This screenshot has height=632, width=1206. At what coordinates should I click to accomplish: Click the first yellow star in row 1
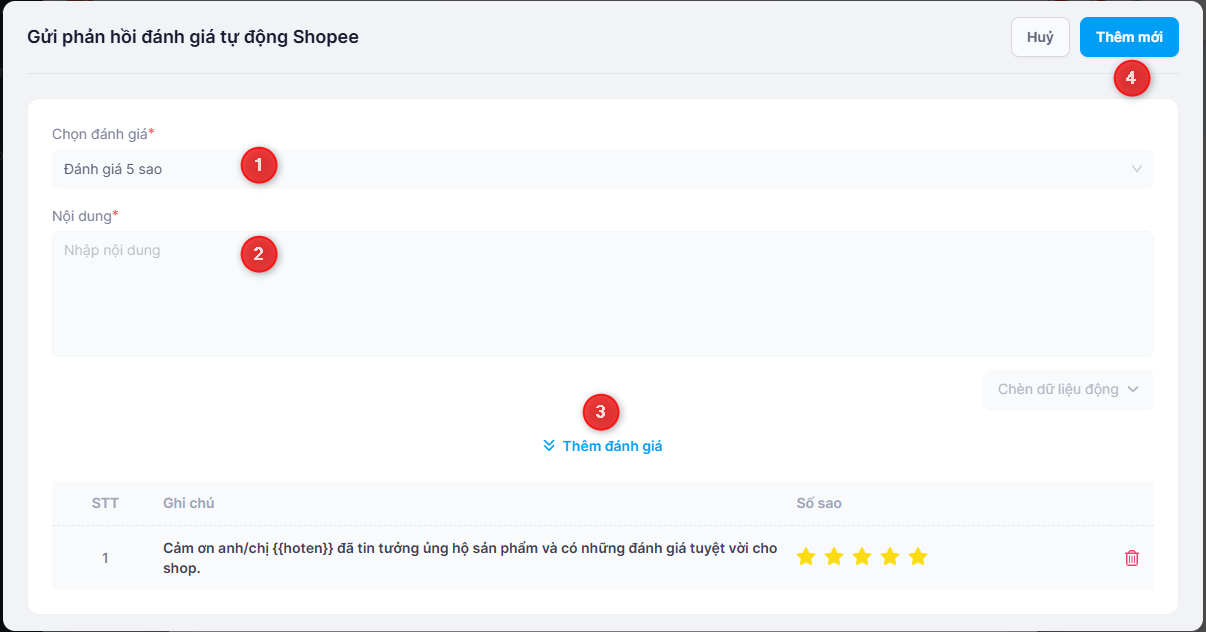click(x=806, y=557)
